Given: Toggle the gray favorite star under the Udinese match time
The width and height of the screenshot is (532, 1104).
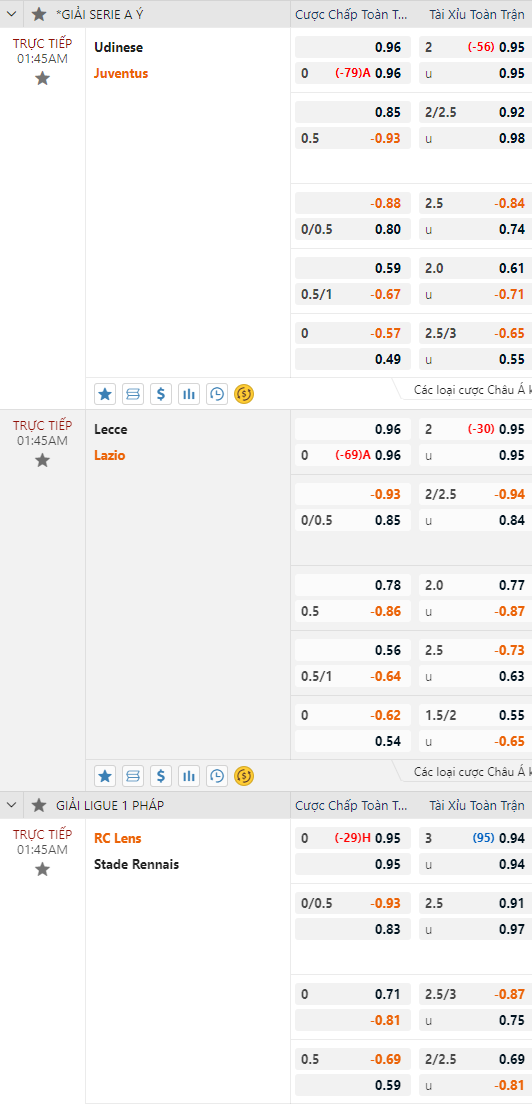Looking at the screenshot, I should pos(42,78).
